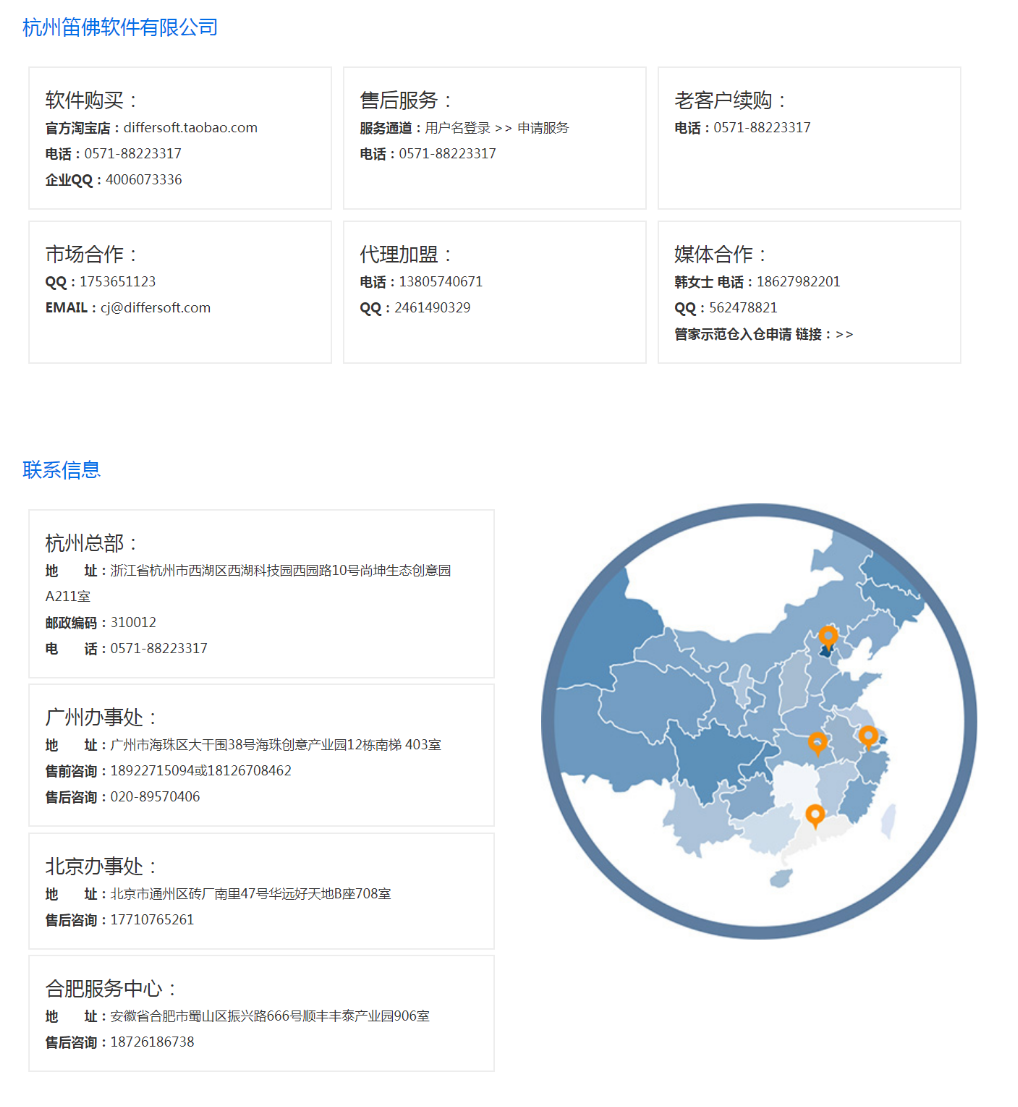Viewport: 1018px width, 1107px height.
Task: Click the 广州办事处 heading
Action: (x=101, y=718)
